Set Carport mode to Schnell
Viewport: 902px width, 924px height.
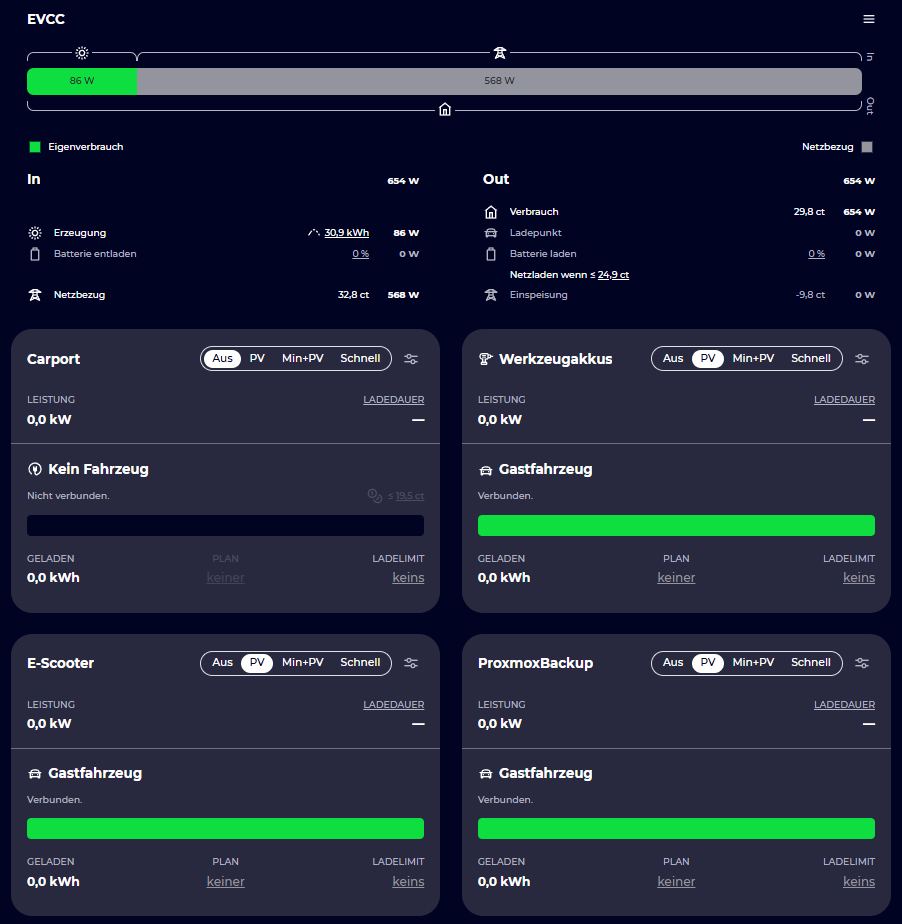[x=360, y=358]
